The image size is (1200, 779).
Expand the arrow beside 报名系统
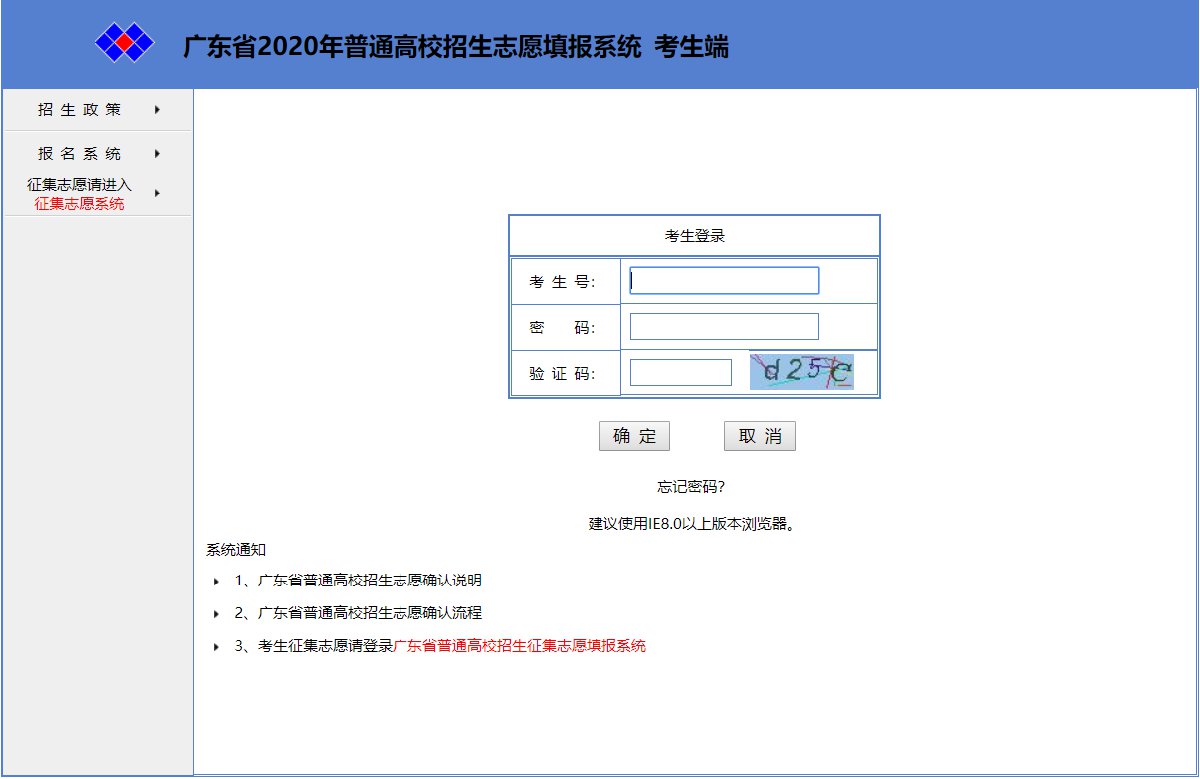(x=157, y=154)
